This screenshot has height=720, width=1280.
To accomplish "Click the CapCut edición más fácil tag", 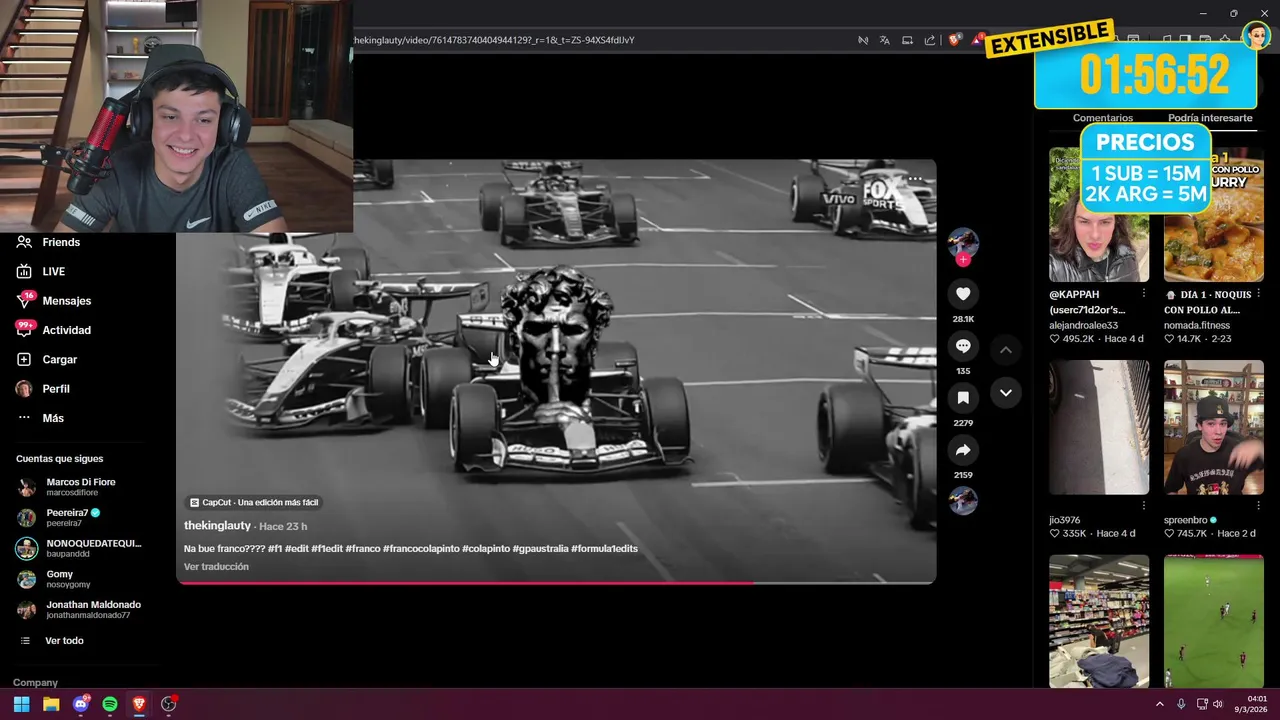I will coord(254,502).
